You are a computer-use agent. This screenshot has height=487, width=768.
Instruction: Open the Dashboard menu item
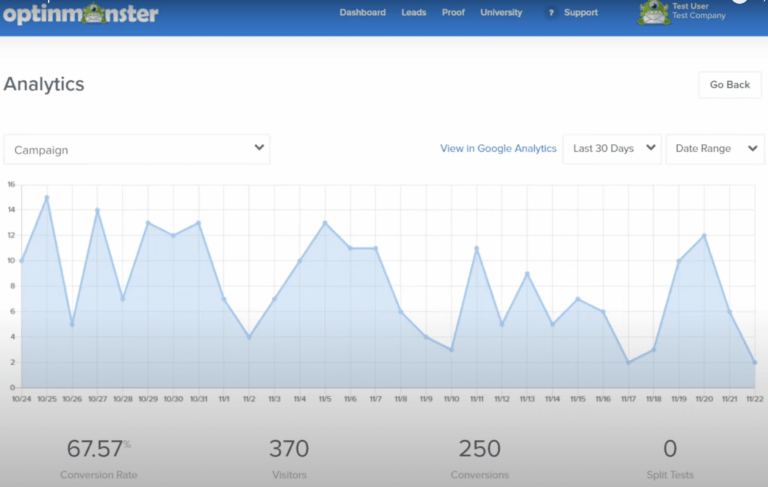362,12
